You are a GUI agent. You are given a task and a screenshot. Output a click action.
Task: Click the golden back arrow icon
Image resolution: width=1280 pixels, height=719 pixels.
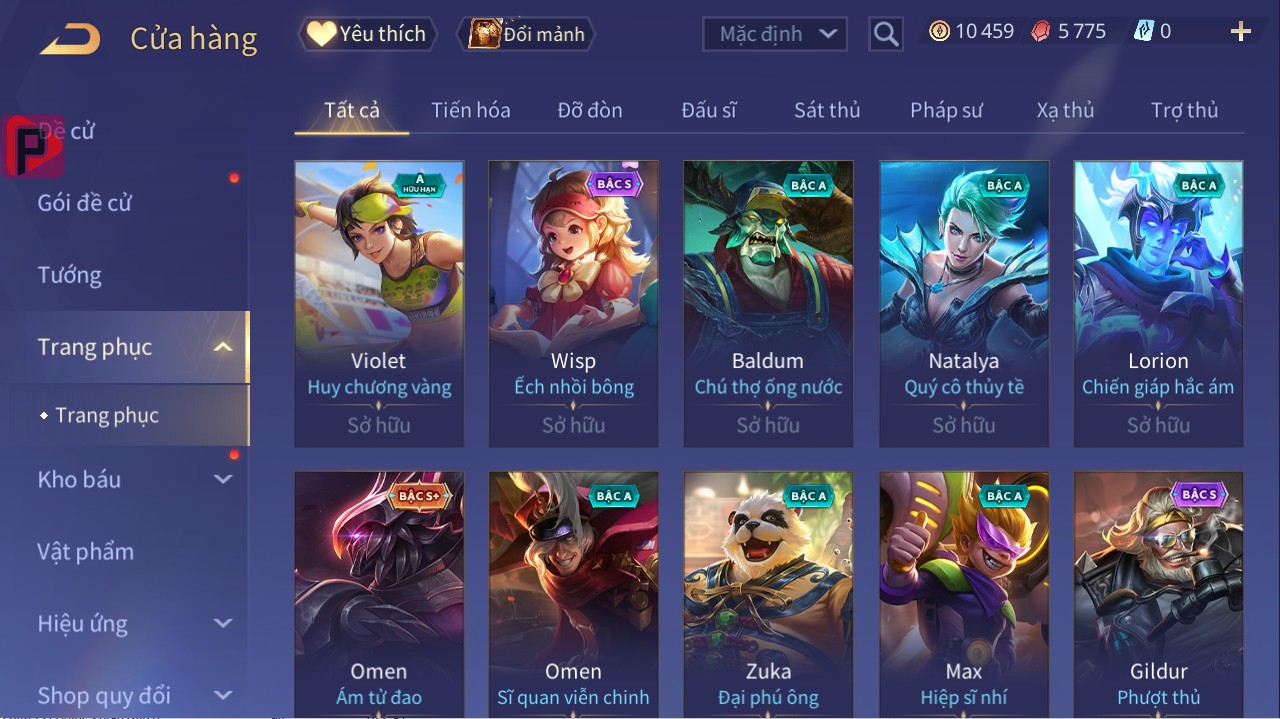point(70,39)
